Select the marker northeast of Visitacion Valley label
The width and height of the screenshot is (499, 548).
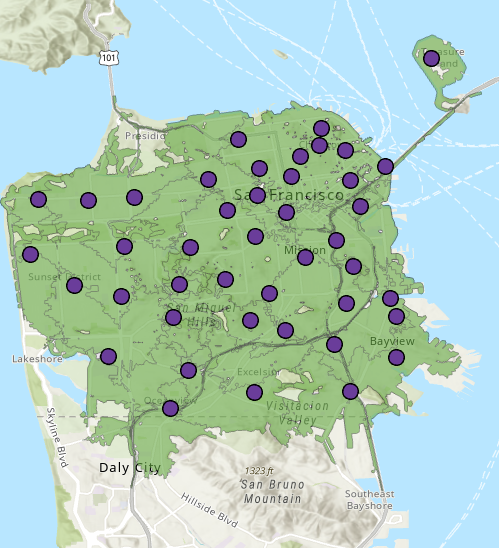pos(350,391)
